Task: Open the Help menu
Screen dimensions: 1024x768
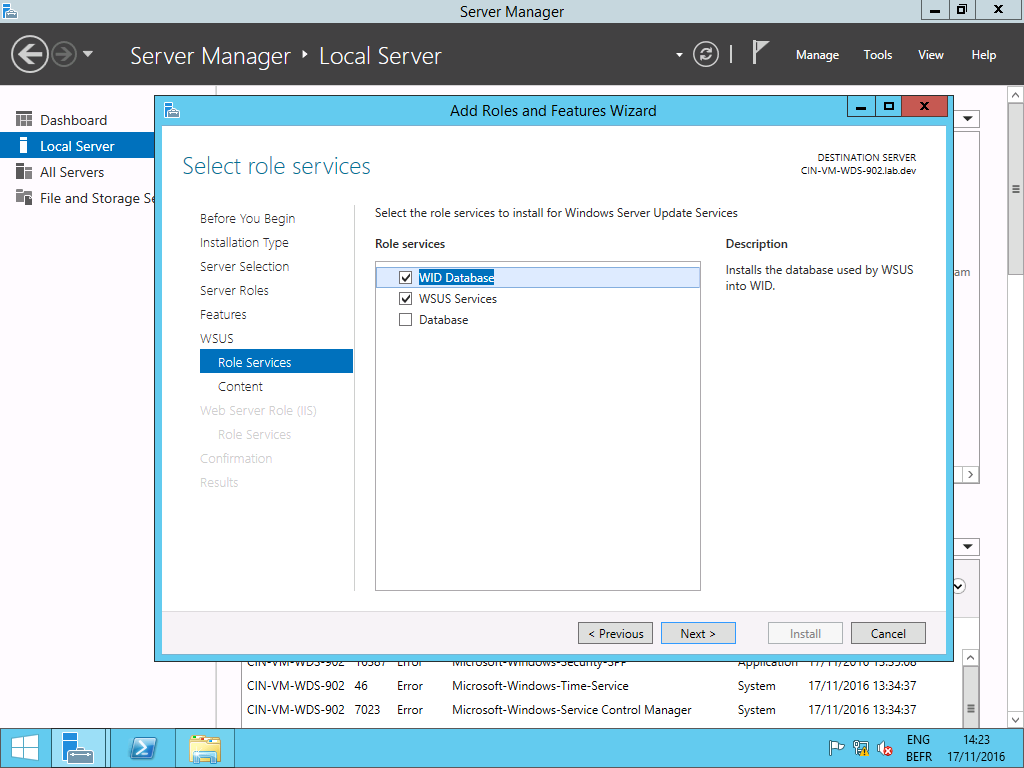Action: [x=984, y=55]
